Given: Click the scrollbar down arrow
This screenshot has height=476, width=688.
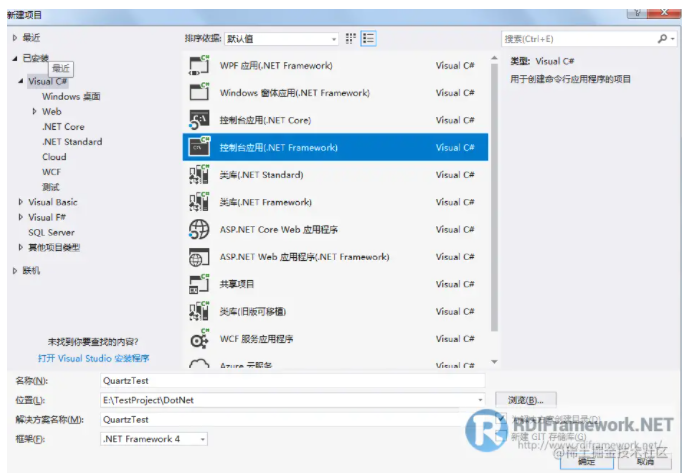Looking at the screenshot, I should tap(494, 362).
